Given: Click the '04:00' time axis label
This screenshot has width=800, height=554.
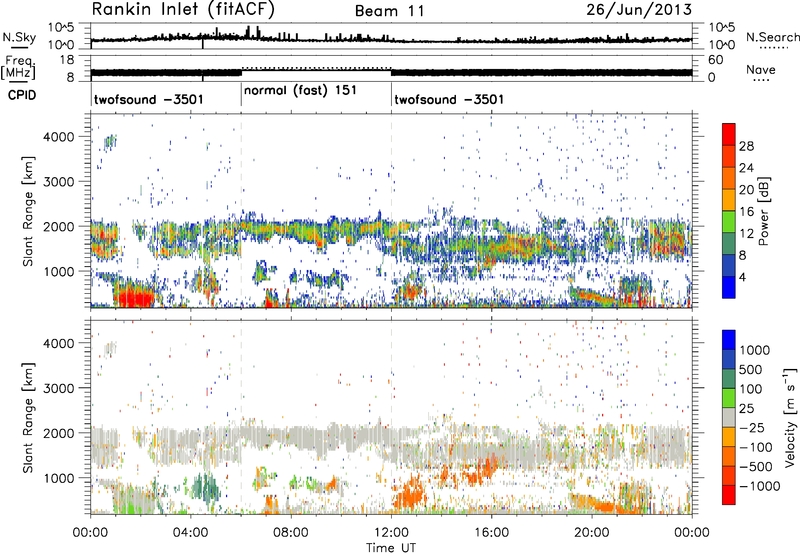Looking at the screenshot, I should (x=191, y=533).
